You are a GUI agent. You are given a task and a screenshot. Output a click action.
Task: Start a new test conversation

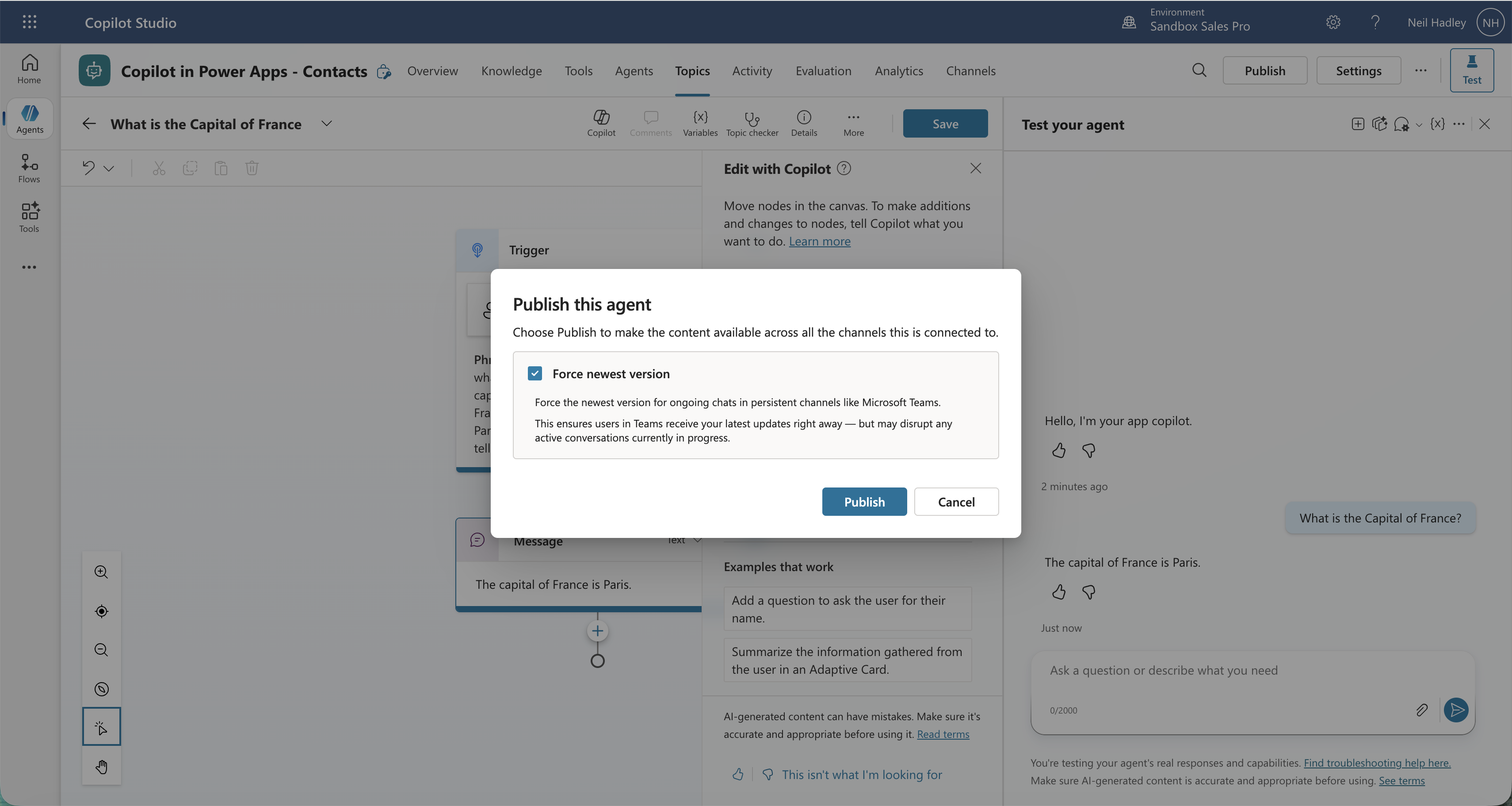(x=1358, y=124)
